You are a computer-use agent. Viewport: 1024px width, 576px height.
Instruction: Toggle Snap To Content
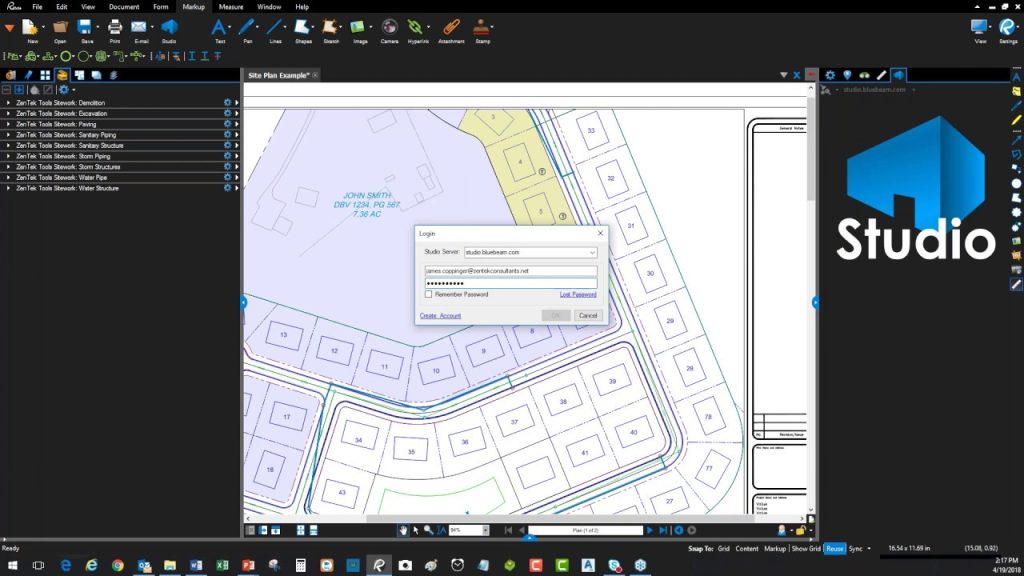coord(746,549)
